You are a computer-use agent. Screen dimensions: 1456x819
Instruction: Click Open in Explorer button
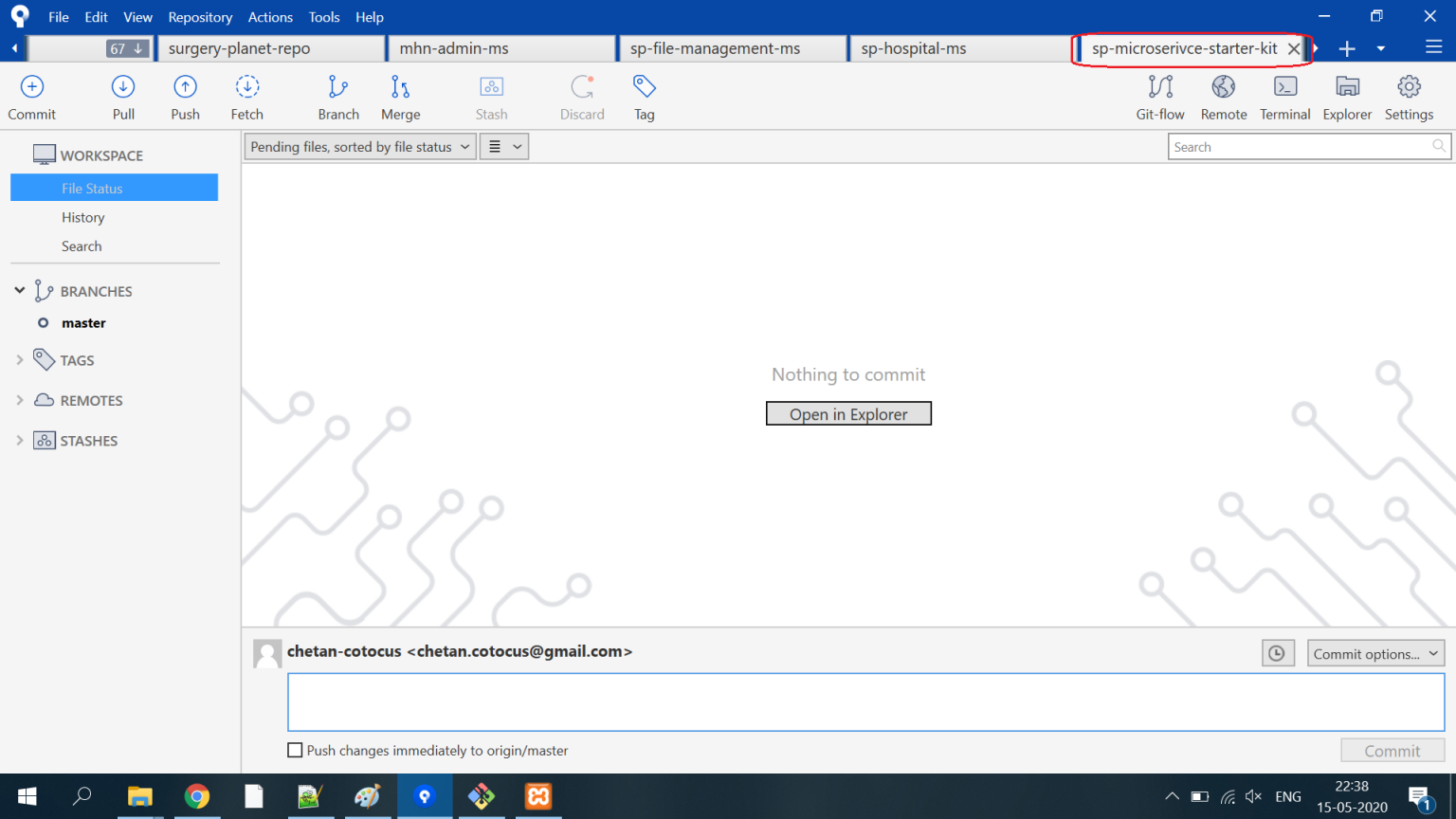(848, 414)
